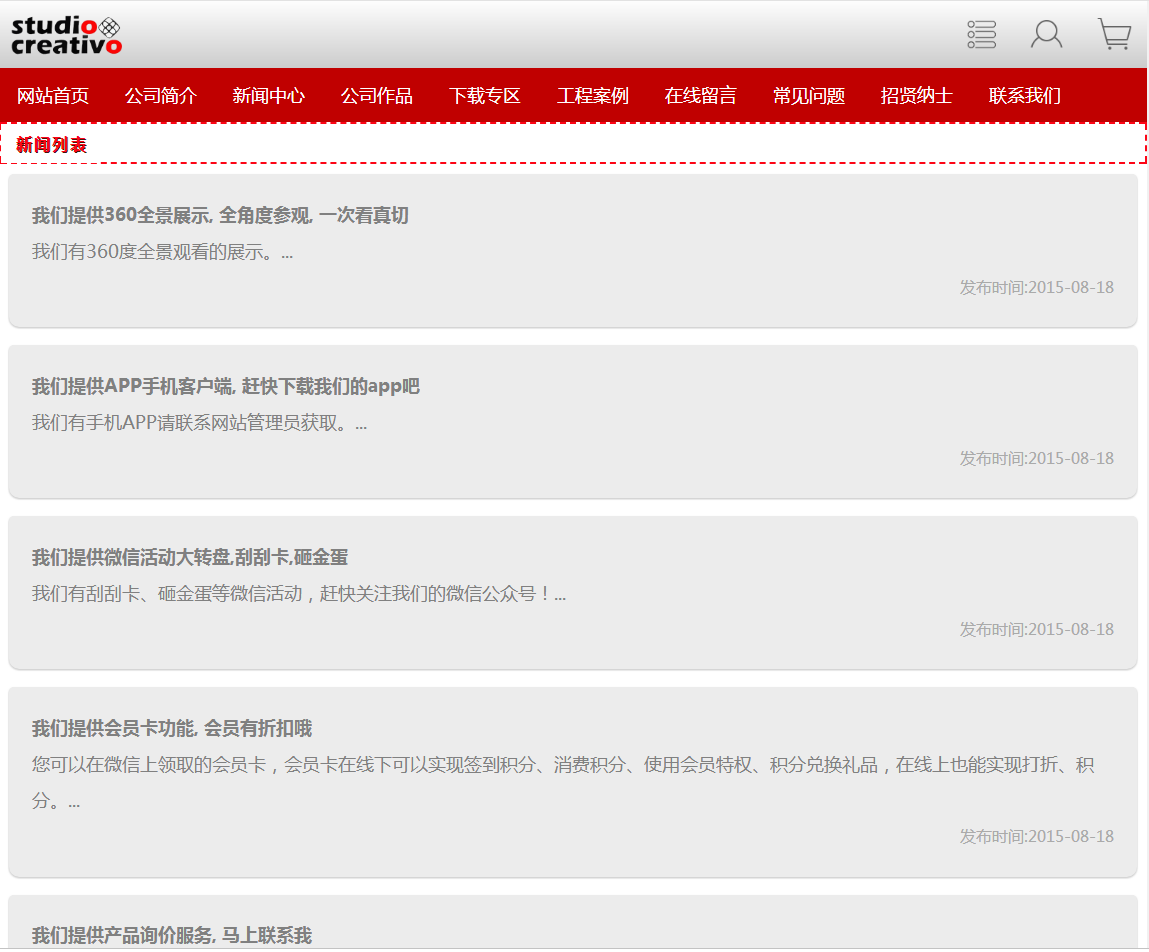Open the 360全景展示 news article
The width and height of the screenshot is (1149, 952).
220,216
